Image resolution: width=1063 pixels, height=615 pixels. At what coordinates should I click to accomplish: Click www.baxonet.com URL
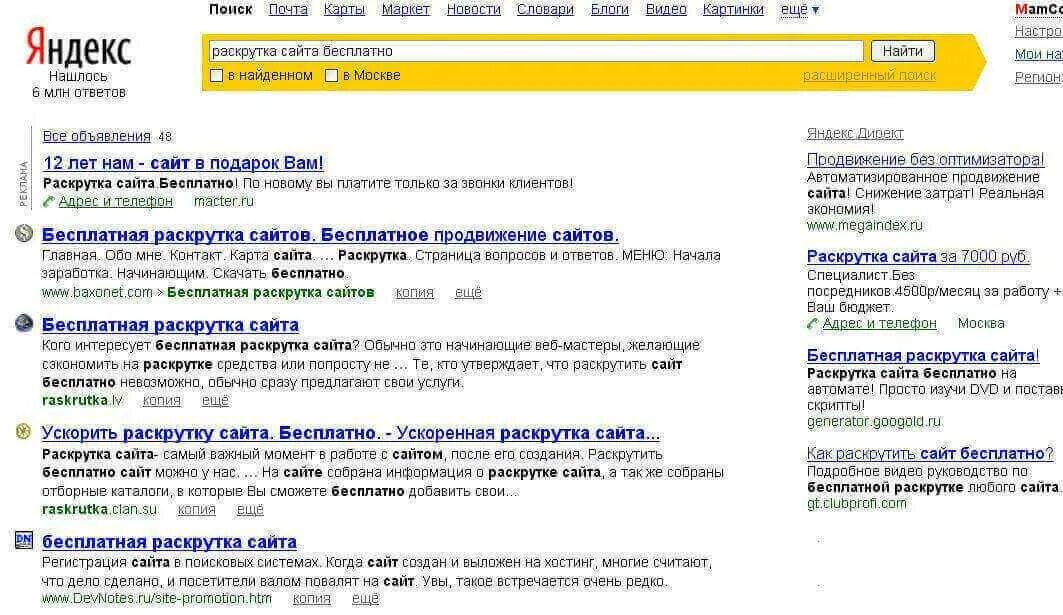click(97, 292)
